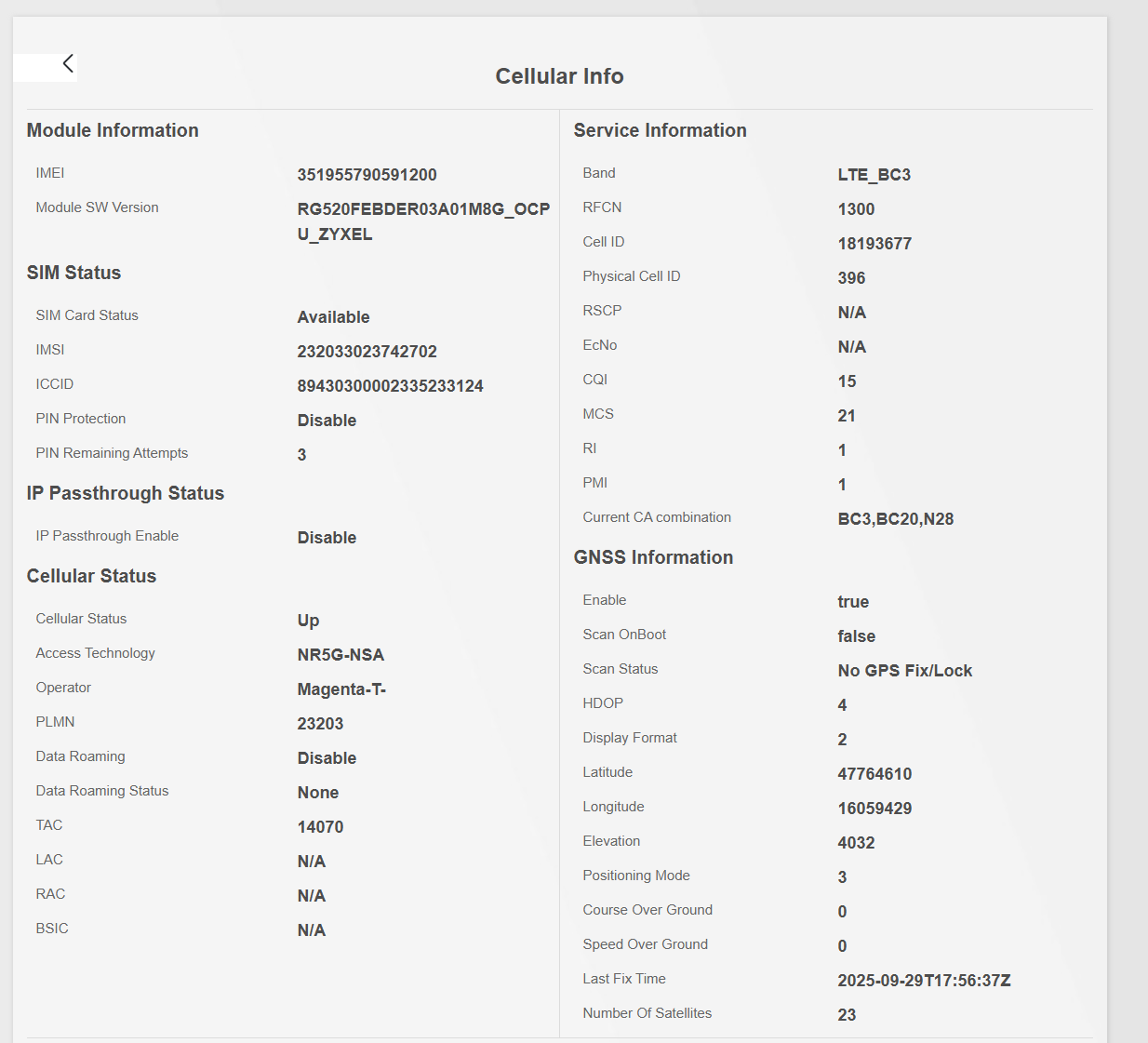The width and height of the screenshot is (1148, 1043).
Task: Select Last Fix Time 2025-09-29T17:56:37Z
Action: [x=924, y=981]
